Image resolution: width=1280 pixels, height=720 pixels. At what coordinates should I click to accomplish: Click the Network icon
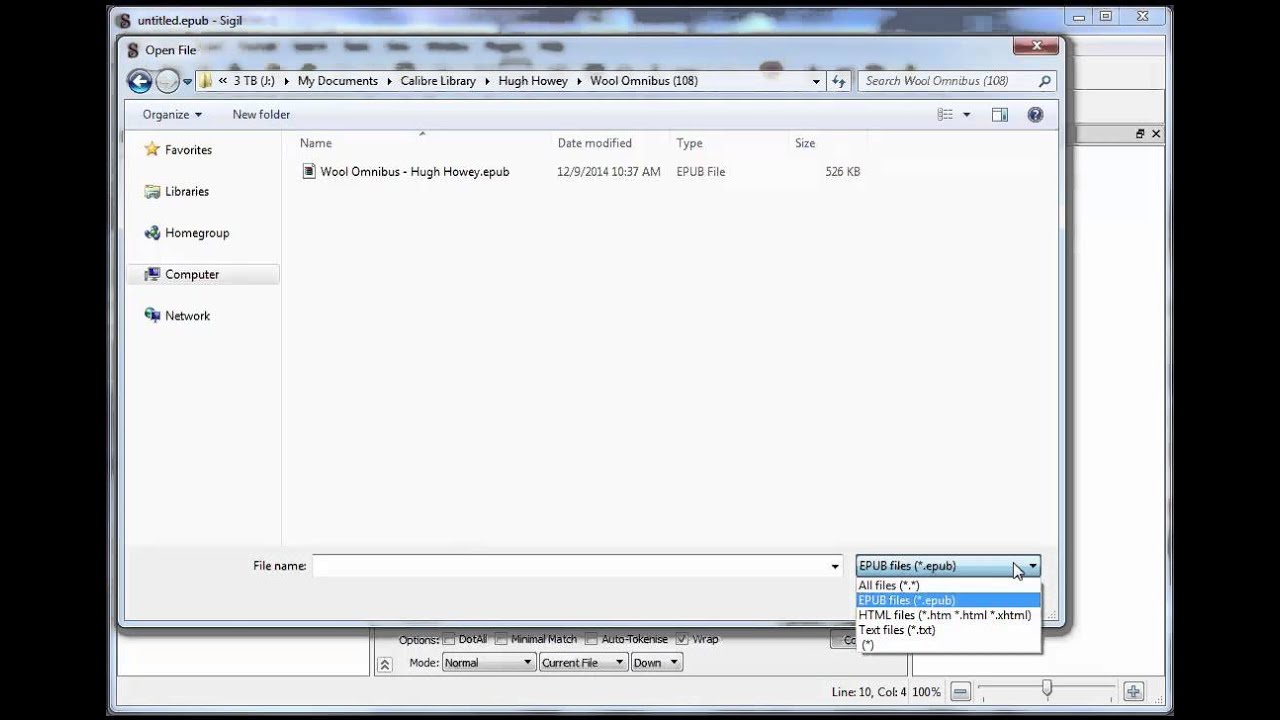click(x=152, y=315)
